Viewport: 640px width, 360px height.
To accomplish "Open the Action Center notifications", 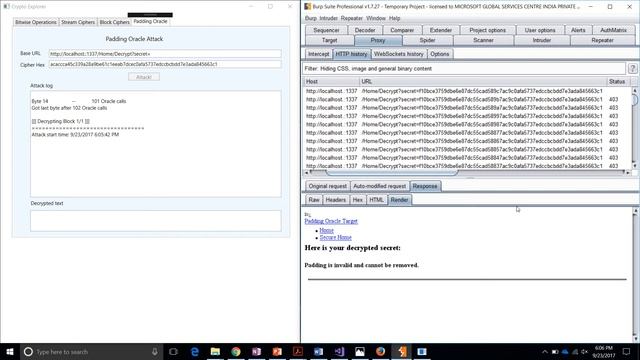I will [x=627, y=351].
